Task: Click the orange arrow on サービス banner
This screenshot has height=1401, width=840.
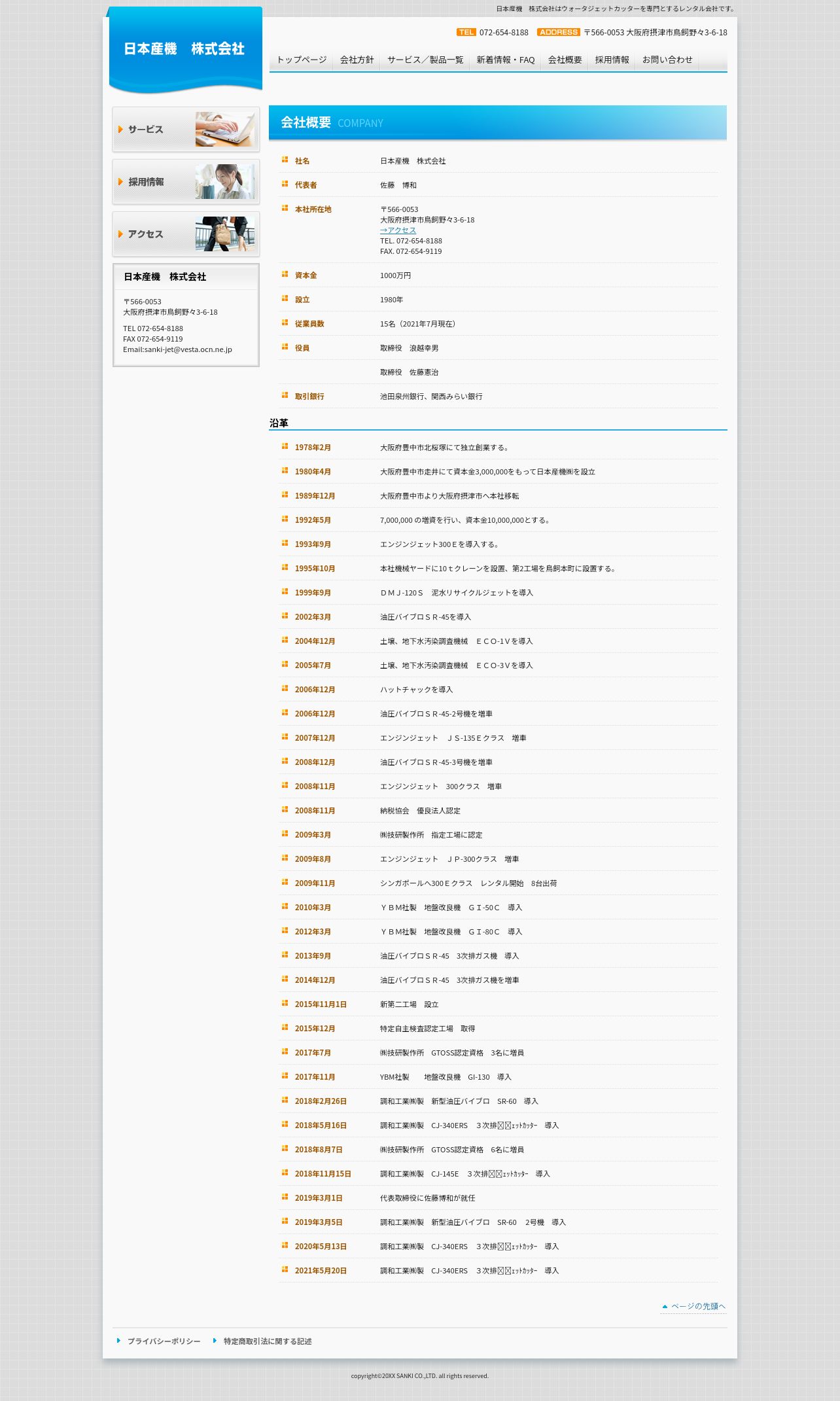Action: pos(120,130)
